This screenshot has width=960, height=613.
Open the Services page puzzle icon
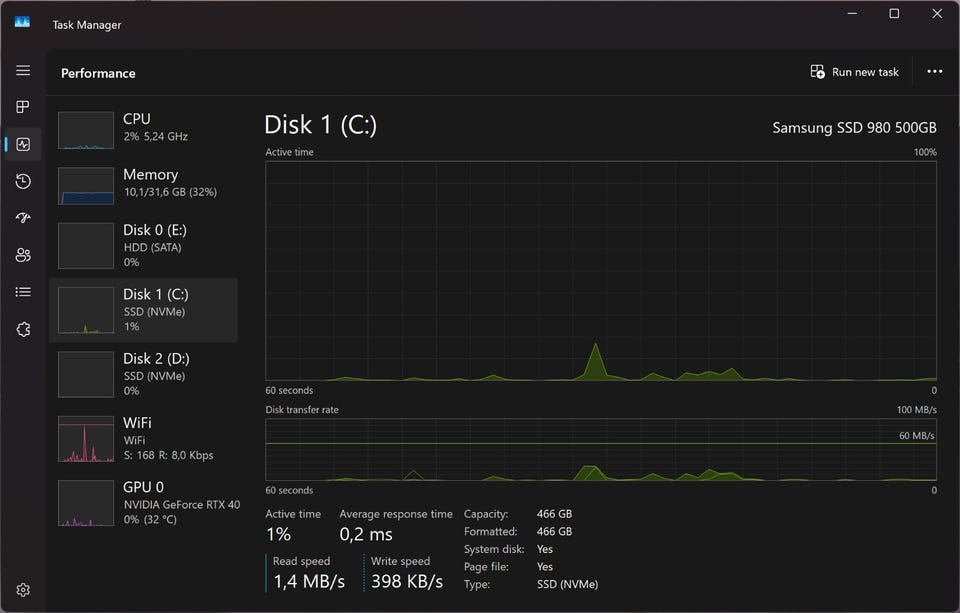click(23, 329)
